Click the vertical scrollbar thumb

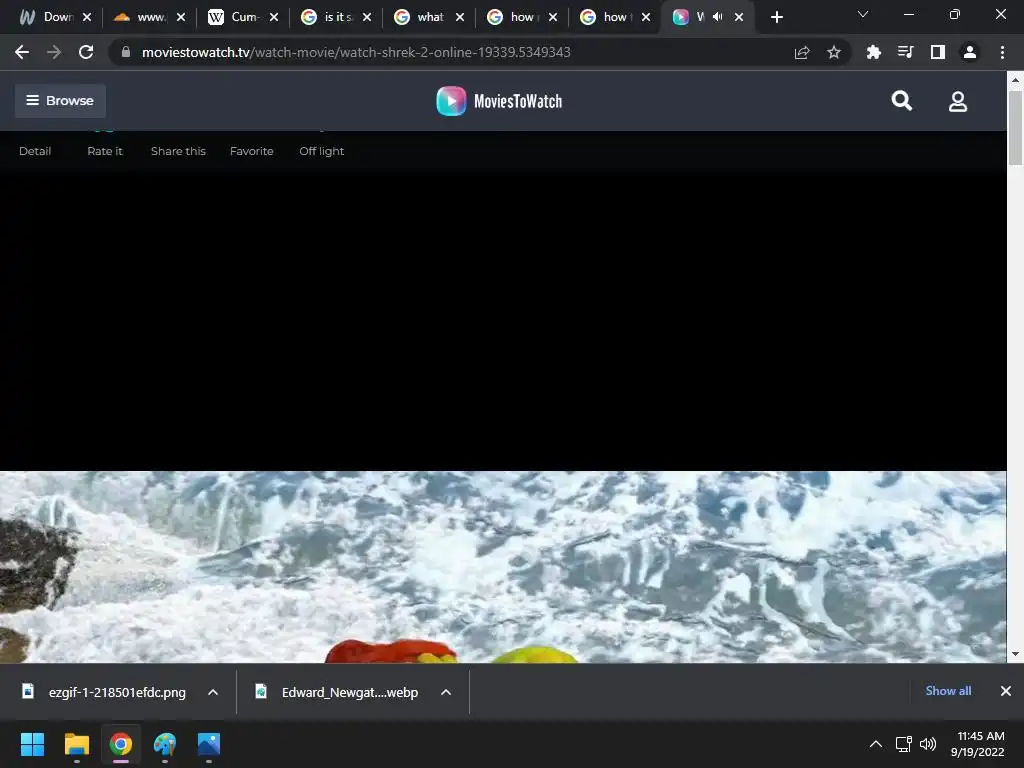coord(1015,127)
